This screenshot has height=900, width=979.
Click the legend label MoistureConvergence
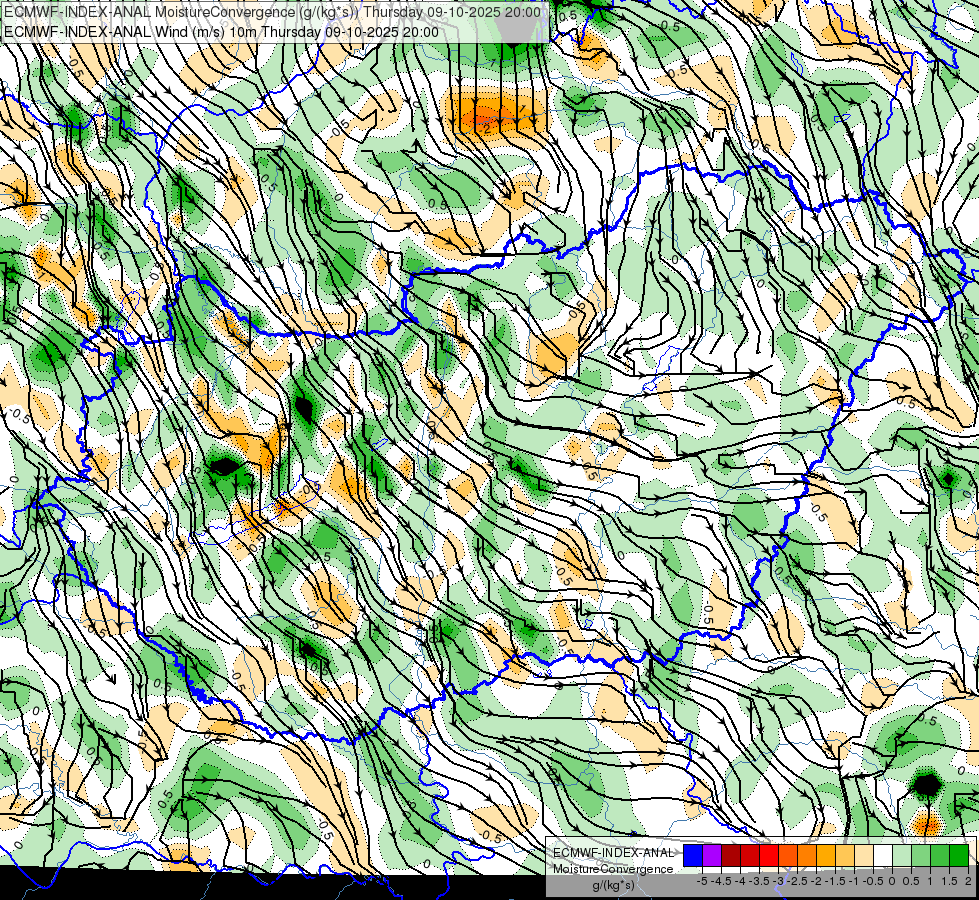(x=613, y=869)
